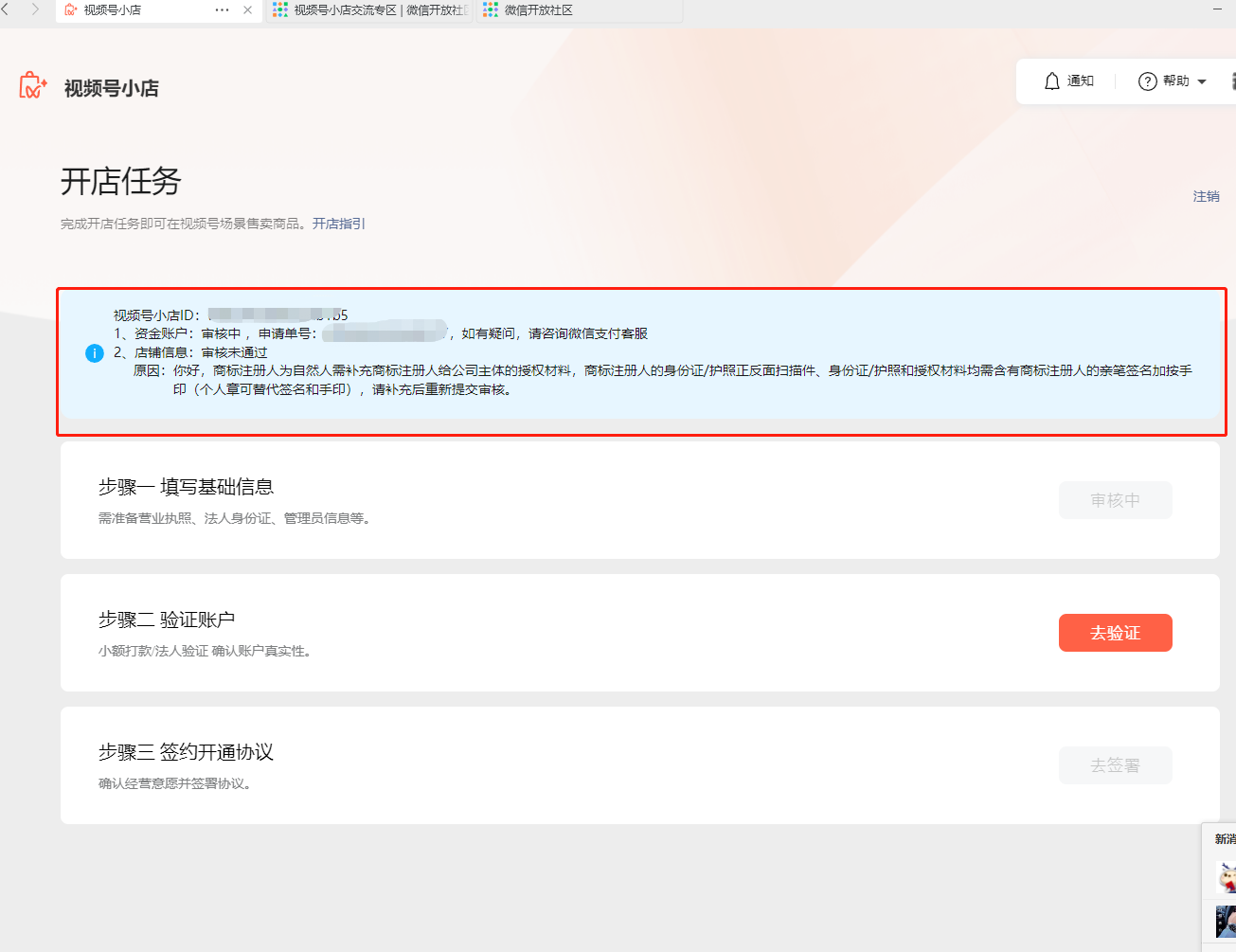Click 需准备营业执照 description text
The width and height of the screenshot is (1236, 952).
(234, 518)
